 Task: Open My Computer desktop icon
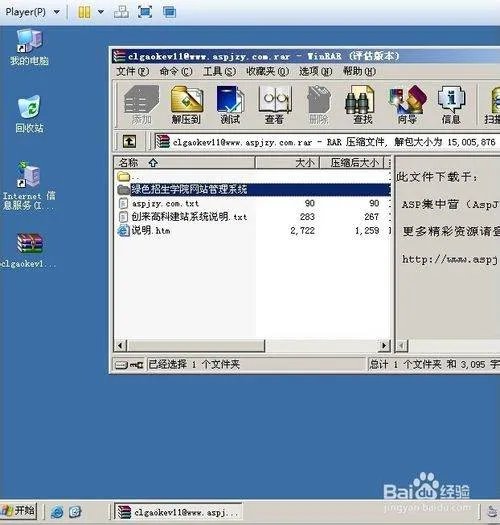point(29,47)
